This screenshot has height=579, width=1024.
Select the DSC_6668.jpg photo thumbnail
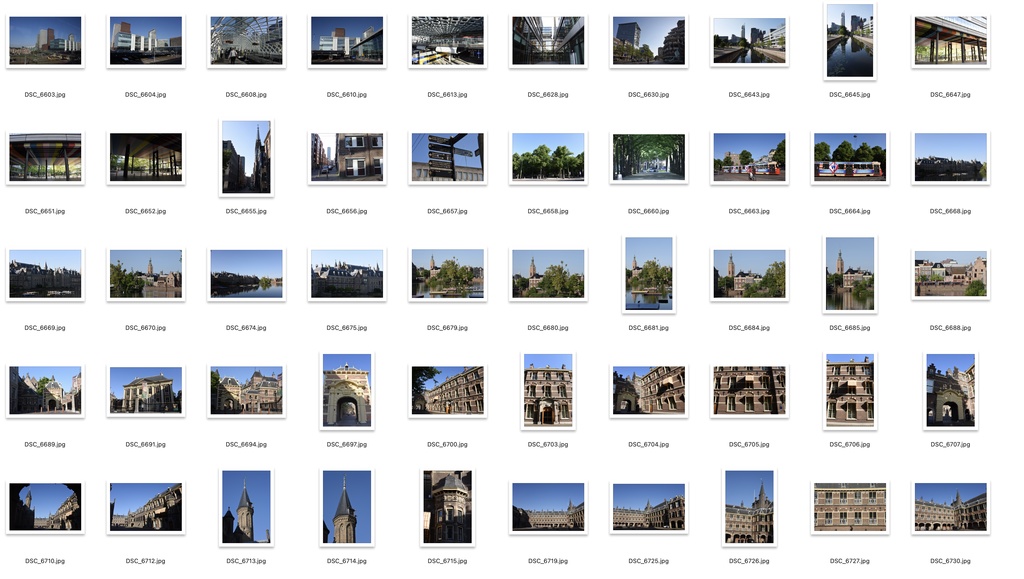coord(950,157)
